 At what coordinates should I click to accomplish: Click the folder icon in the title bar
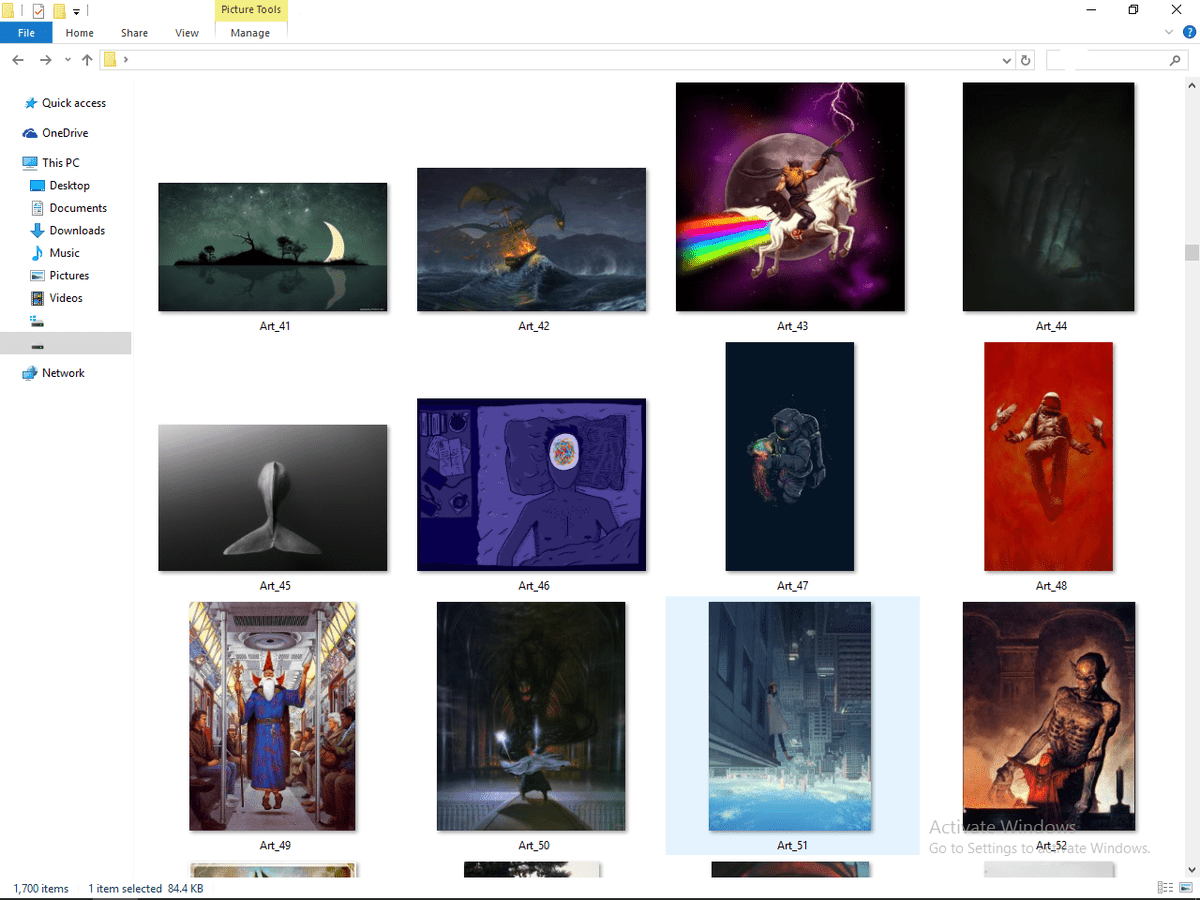coord(8,11)
